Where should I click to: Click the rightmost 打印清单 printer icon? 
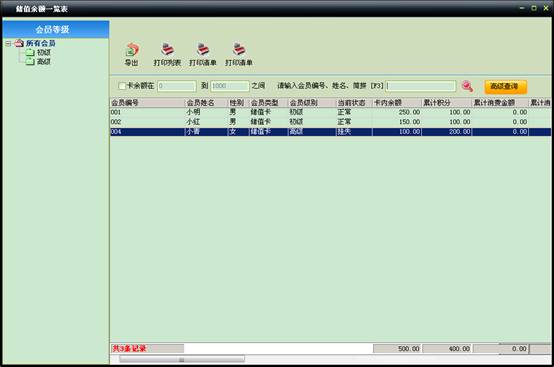click(239, 49)
